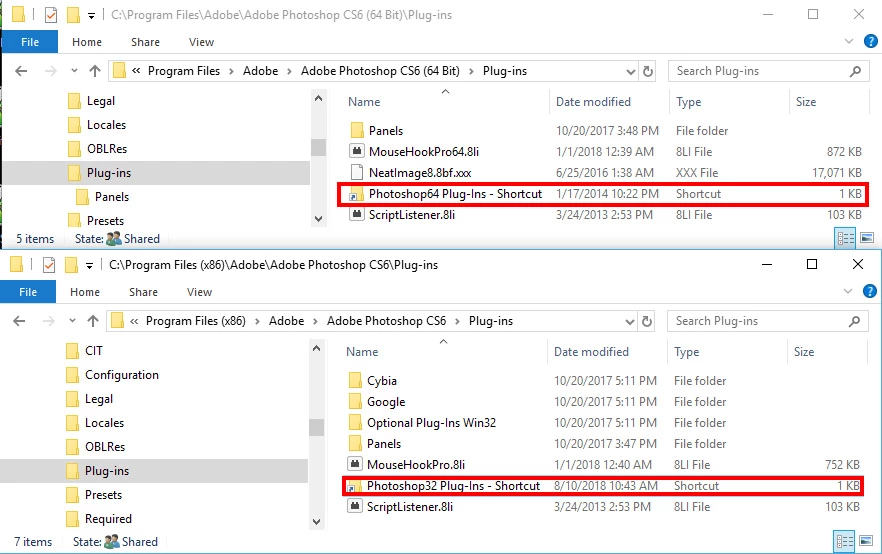Click the Forward arrow in the top window
This screenshot has height=554, width=882.
[x=51, y=71]
